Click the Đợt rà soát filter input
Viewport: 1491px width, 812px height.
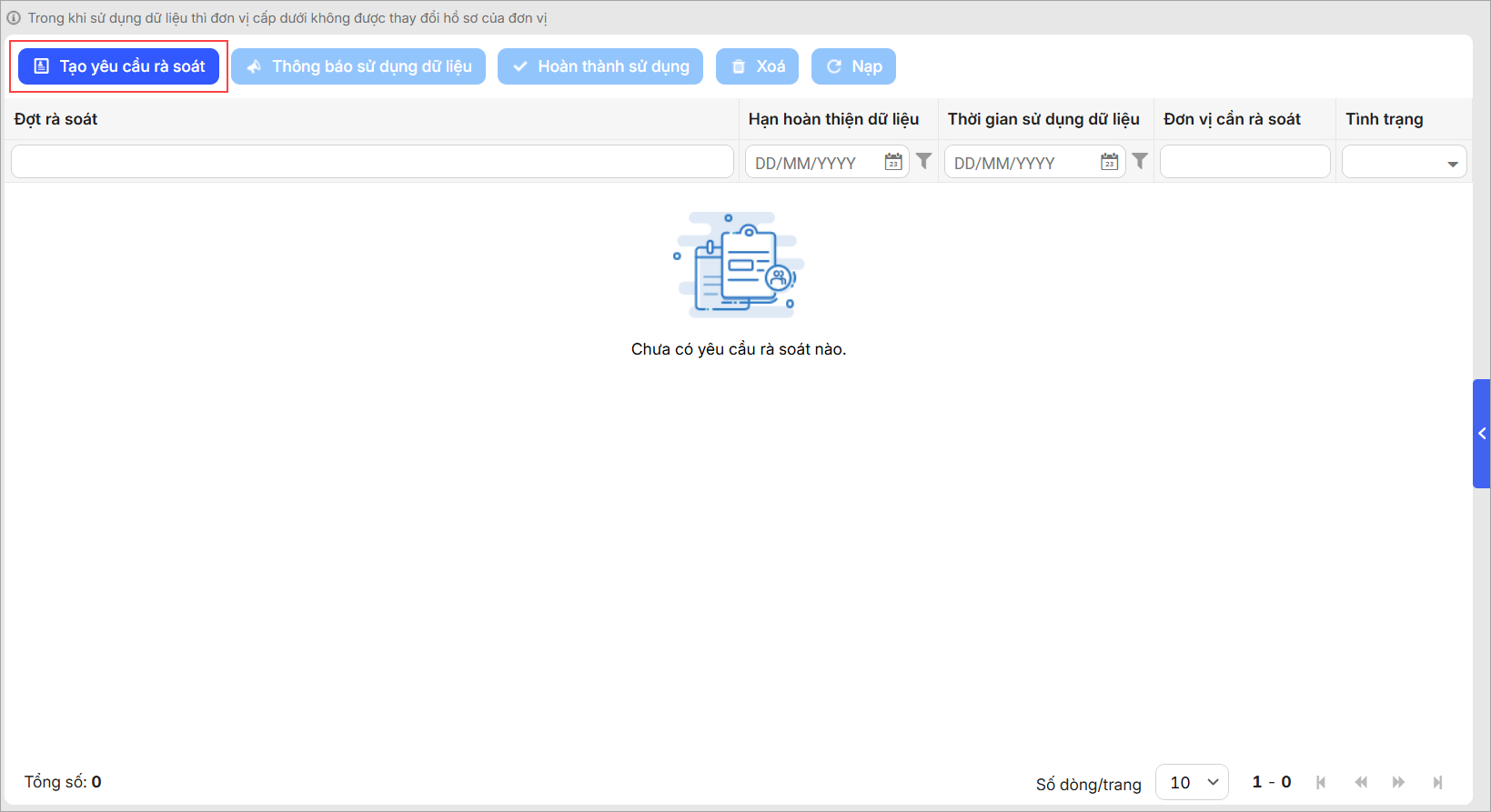coord(372,162)
